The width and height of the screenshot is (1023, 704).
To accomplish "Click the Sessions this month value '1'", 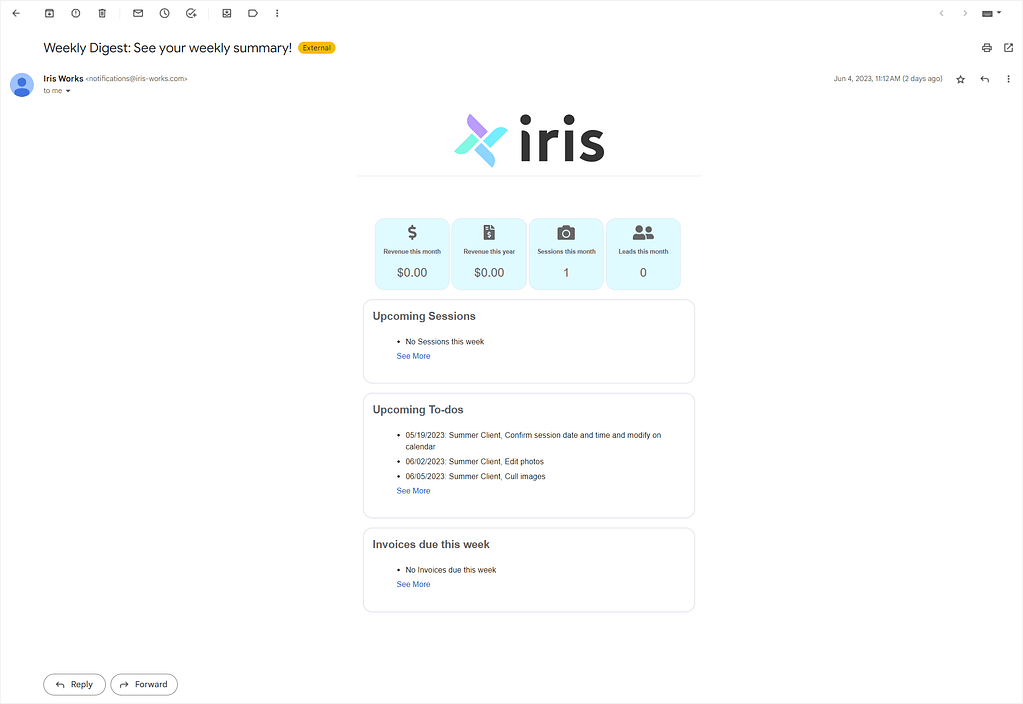I will [x=566, y=273].
